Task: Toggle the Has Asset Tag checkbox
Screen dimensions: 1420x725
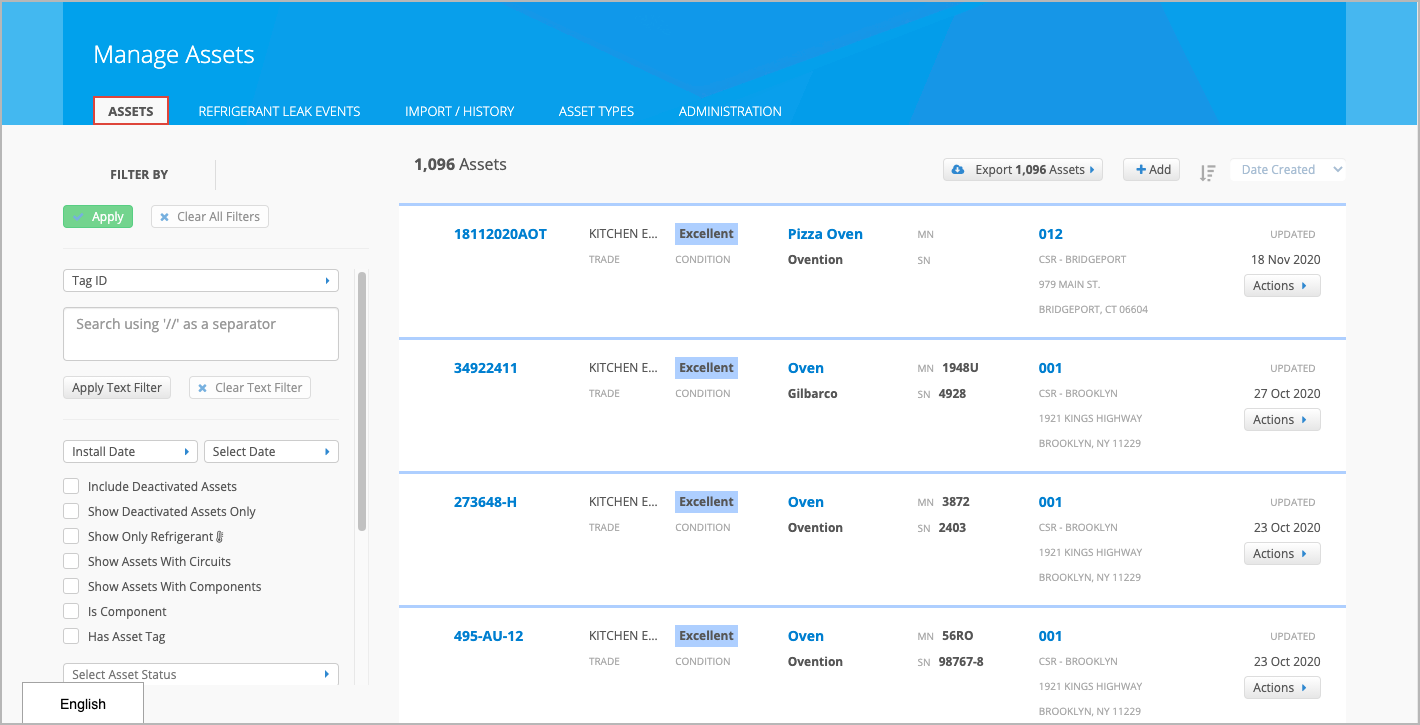Action: click(x=71, y=637)
